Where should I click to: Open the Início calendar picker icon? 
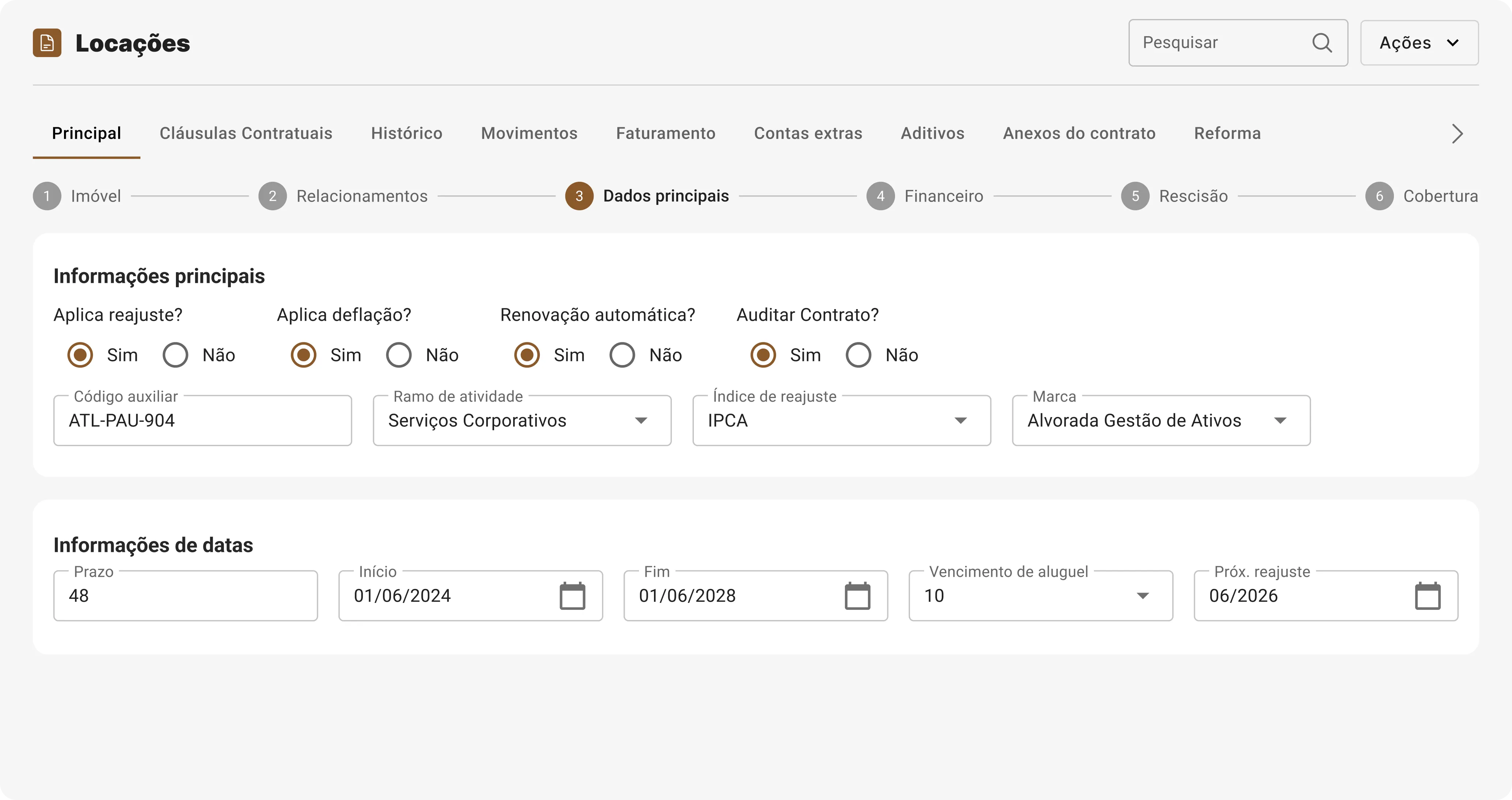click(572, 596)
